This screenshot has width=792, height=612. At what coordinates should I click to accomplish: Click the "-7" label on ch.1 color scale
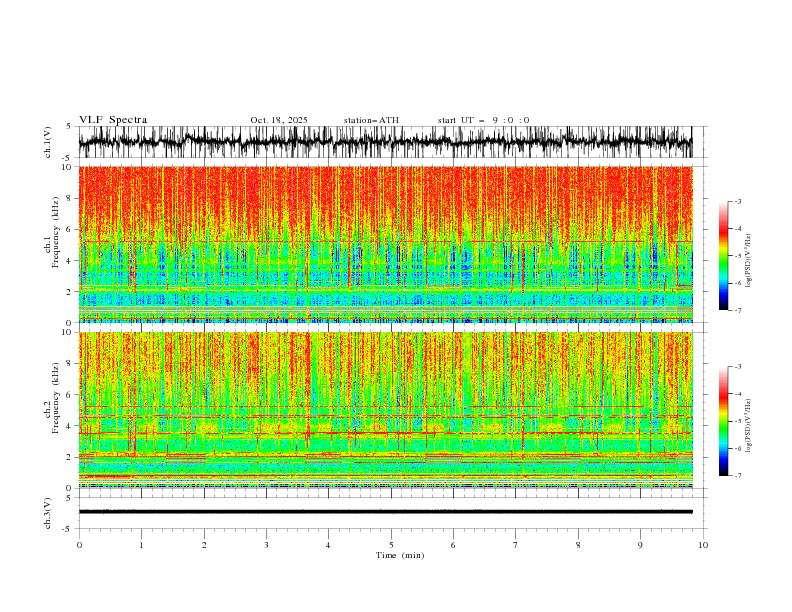738,310
